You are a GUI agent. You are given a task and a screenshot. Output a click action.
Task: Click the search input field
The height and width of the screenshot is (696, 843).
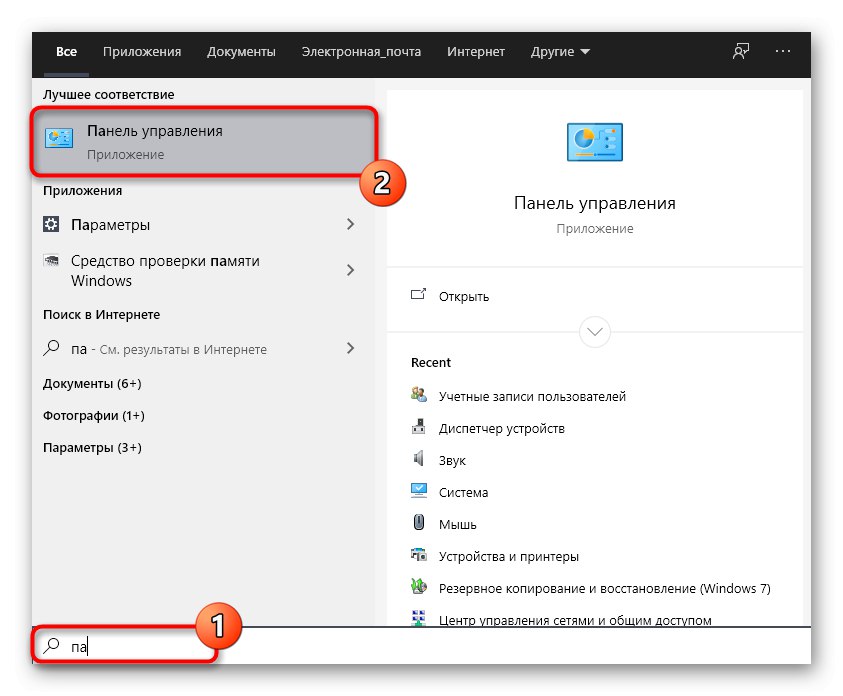[400, 646]
